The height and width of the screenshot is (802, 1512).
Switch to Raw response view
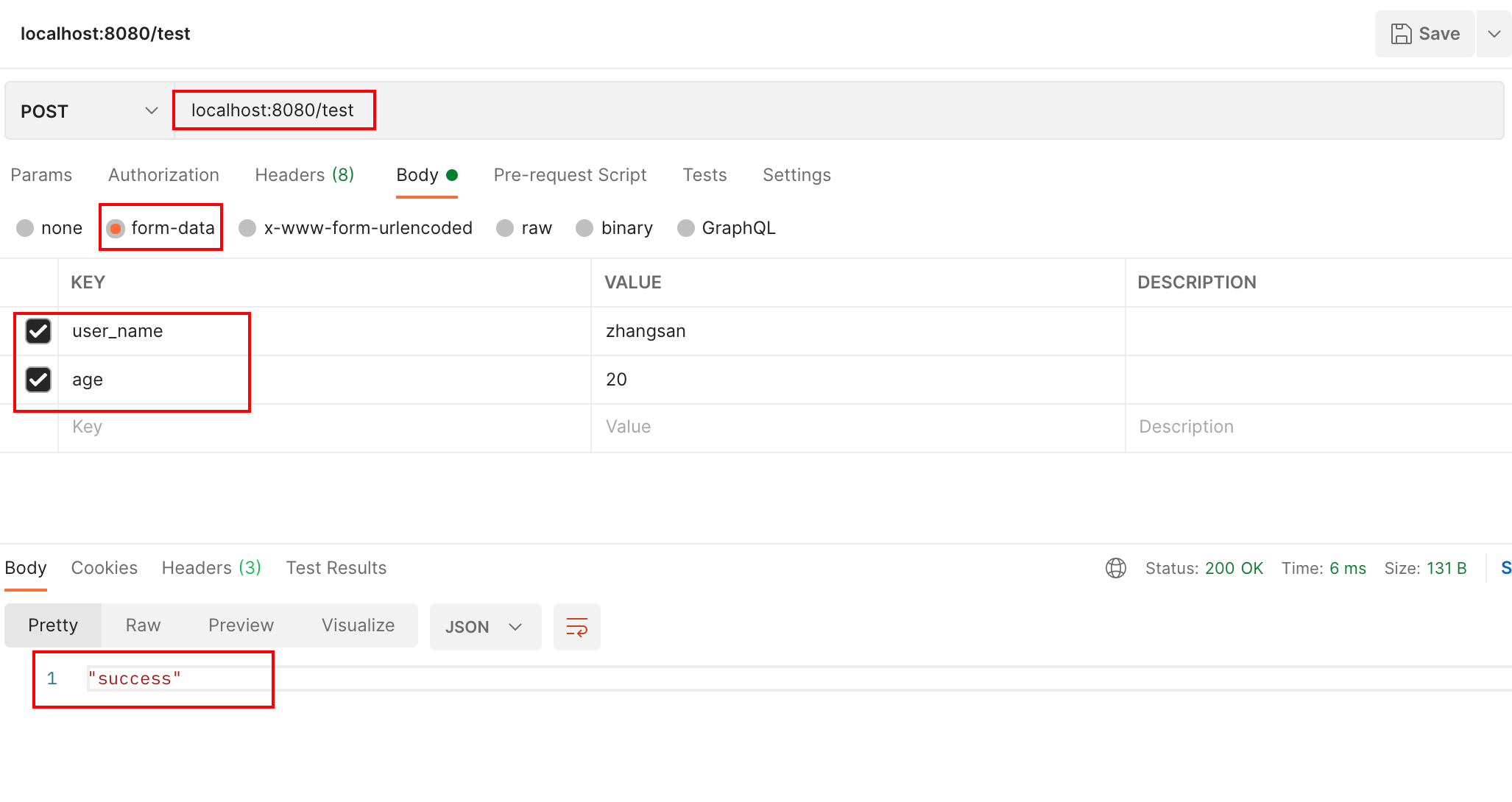click(x=143, y=625)
